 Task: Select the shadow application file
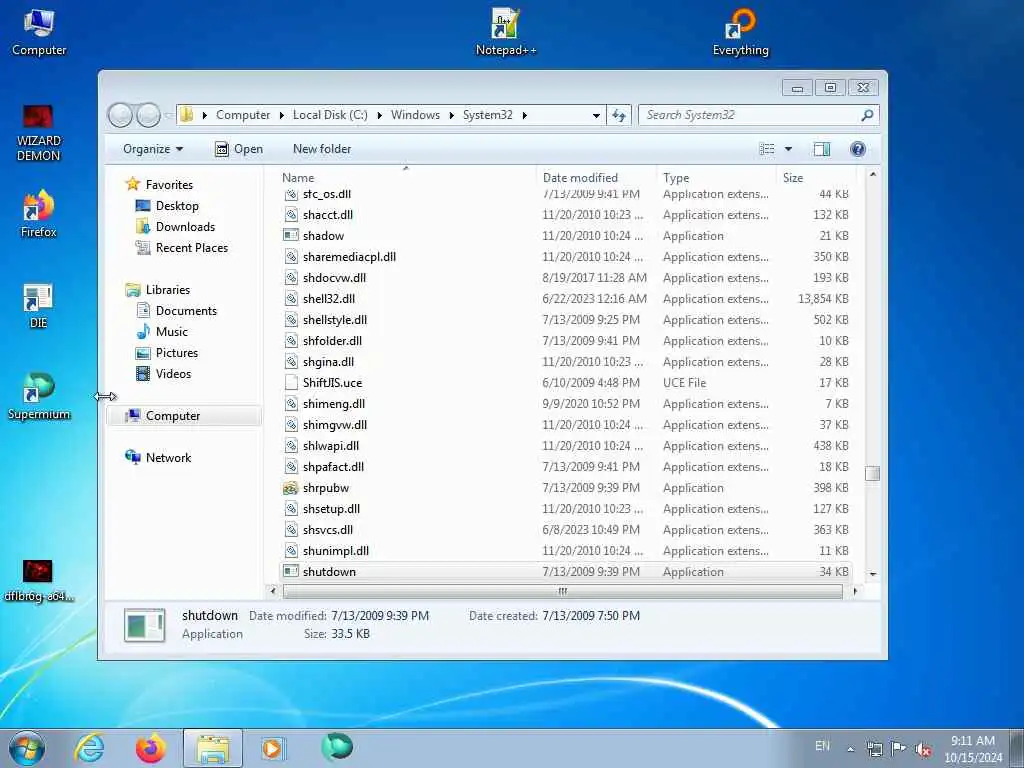click(566, 236)
